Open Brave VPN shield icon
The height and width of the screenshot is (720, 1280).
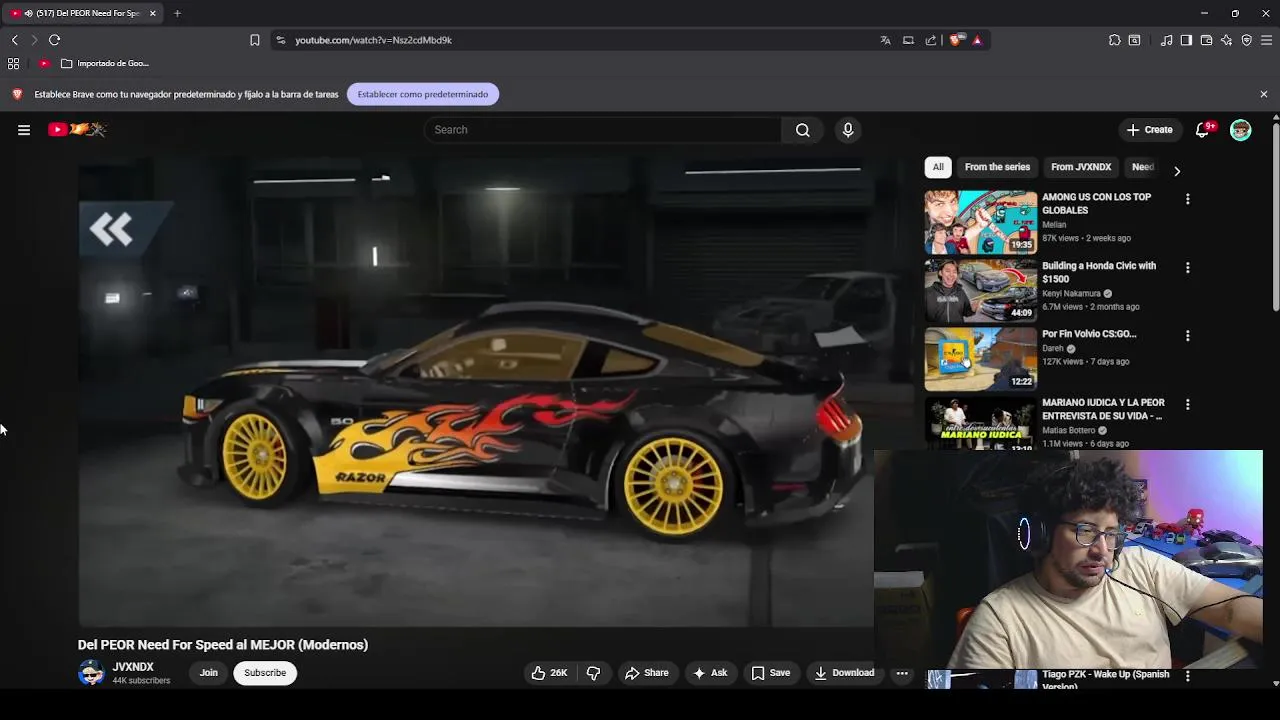pos(1247,40)
